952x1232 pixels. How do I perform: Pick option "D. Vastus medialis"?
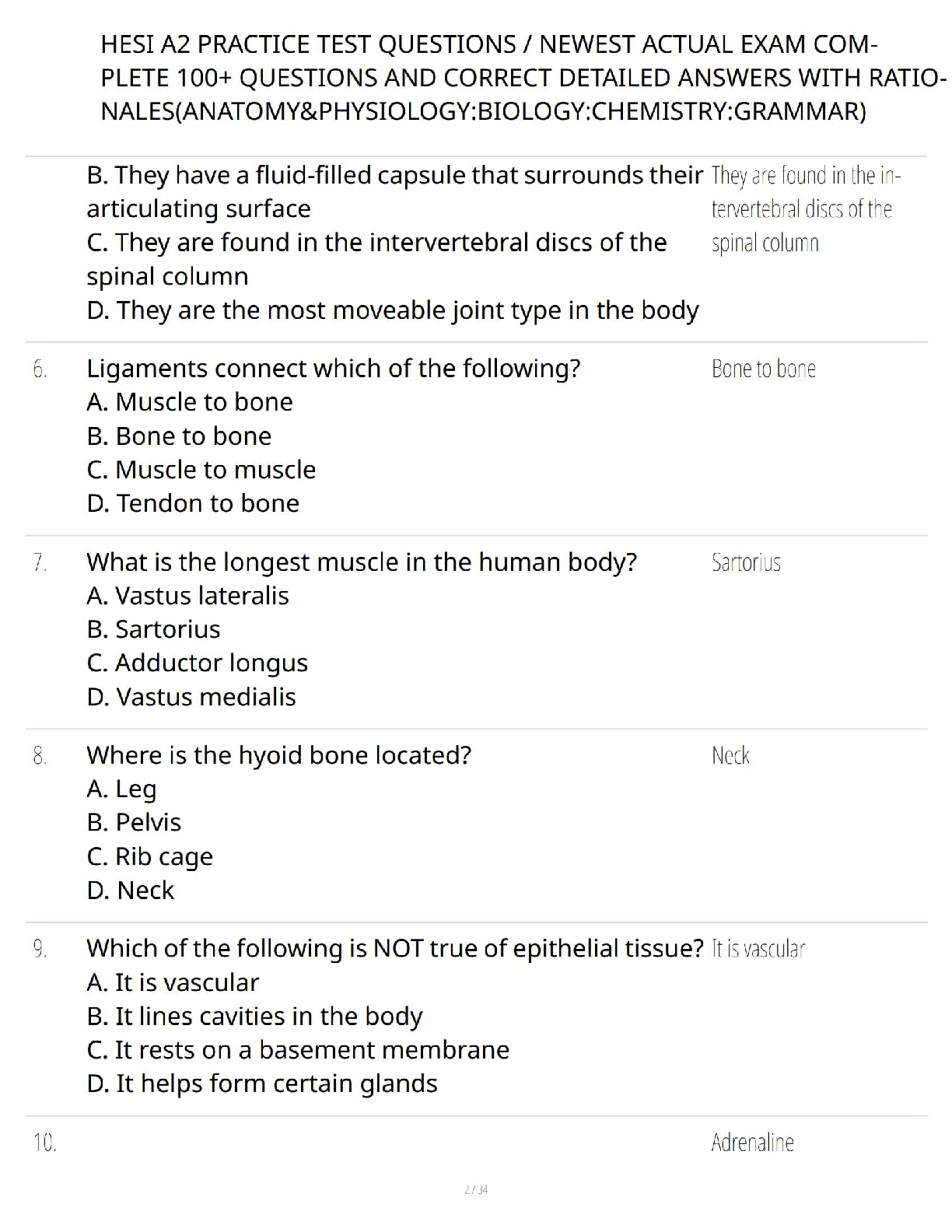coord(191,697)
